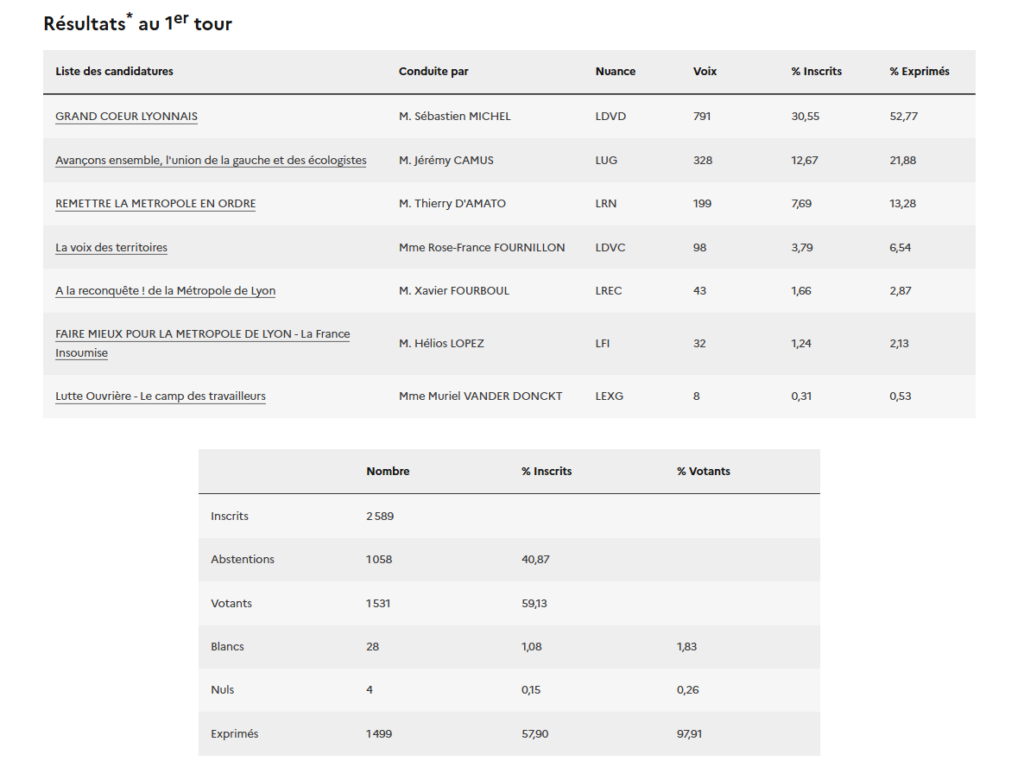Image resolution: width=1024 pixels, height=780 pixels.
Task: Click the Conduite par column header
Action: point(433,72)
